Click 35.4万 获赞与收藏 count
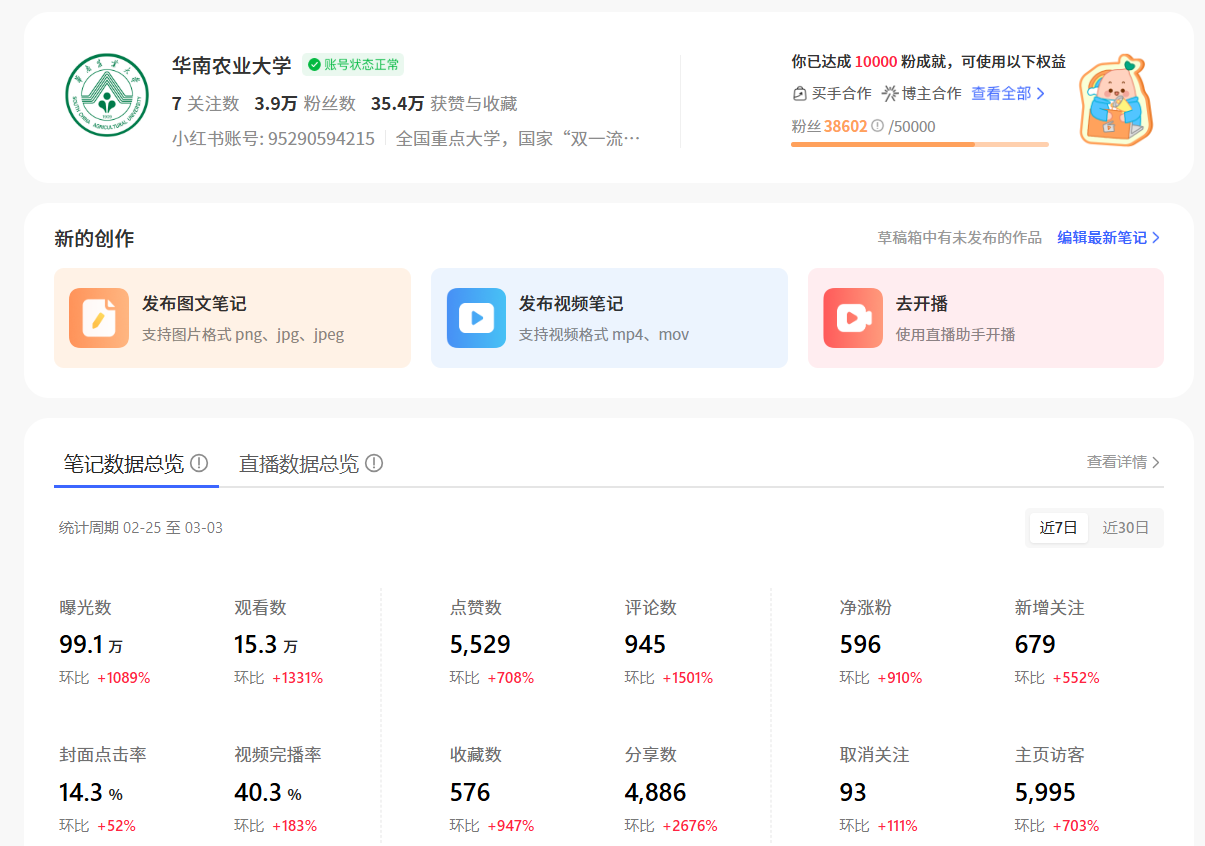 444,104
